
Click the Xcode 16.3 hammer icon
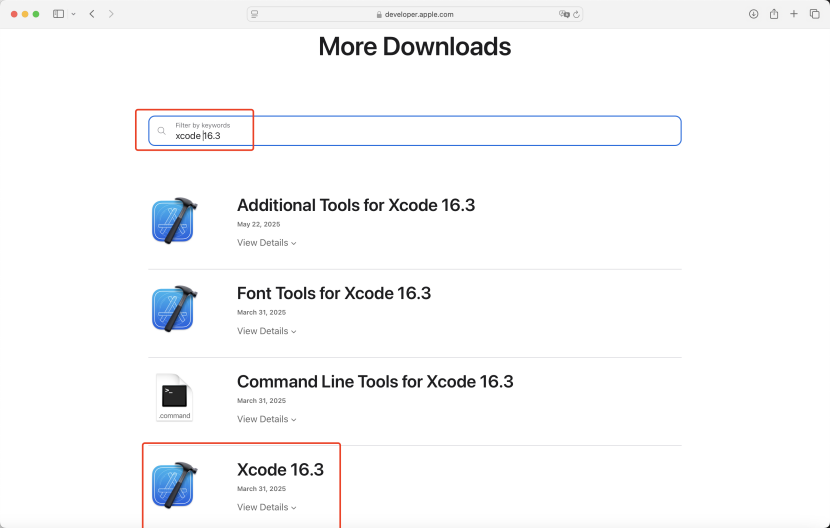point(174,485)
